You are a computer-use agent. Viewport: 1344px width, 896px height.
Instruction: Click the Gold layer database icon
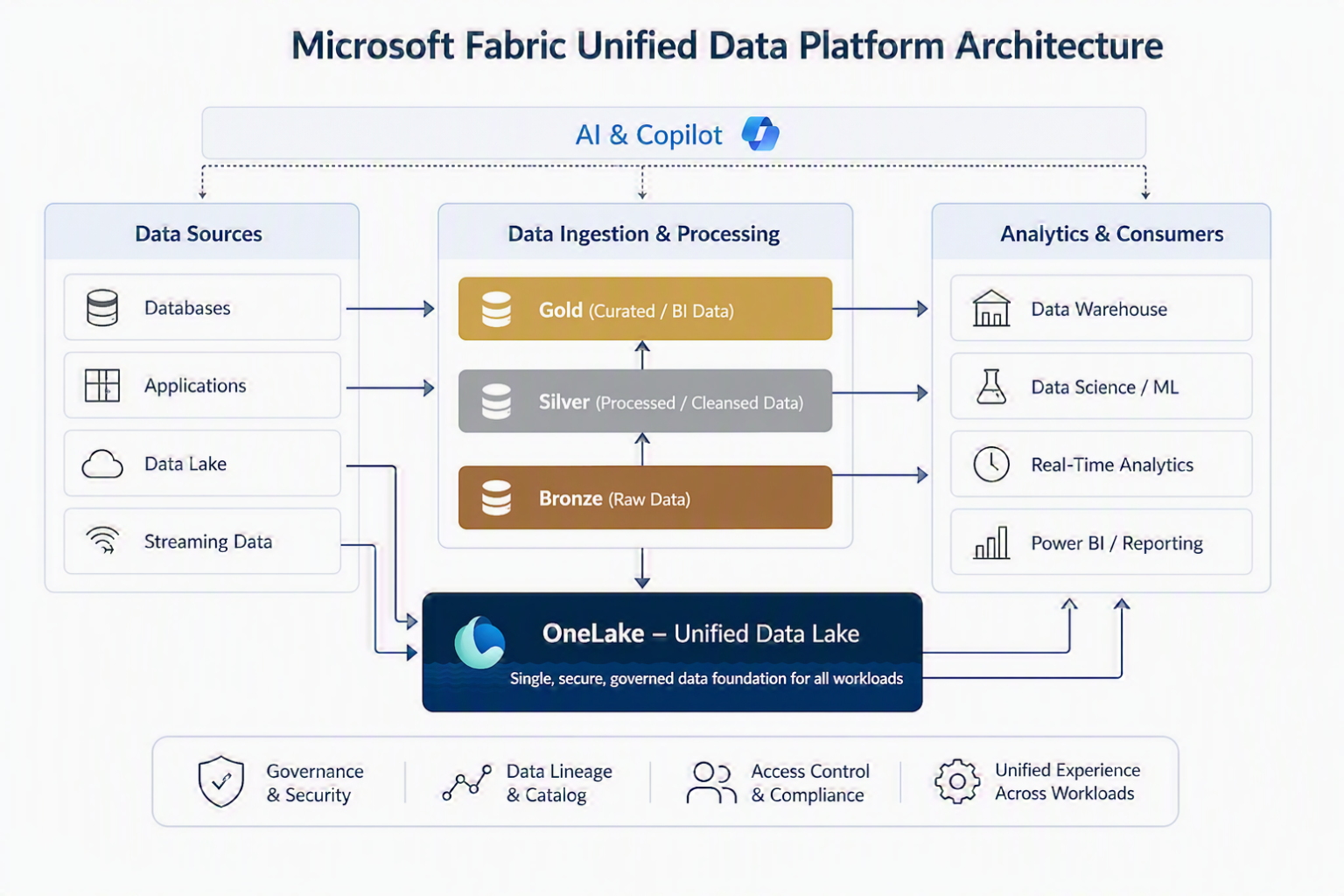tap(496, 310)
